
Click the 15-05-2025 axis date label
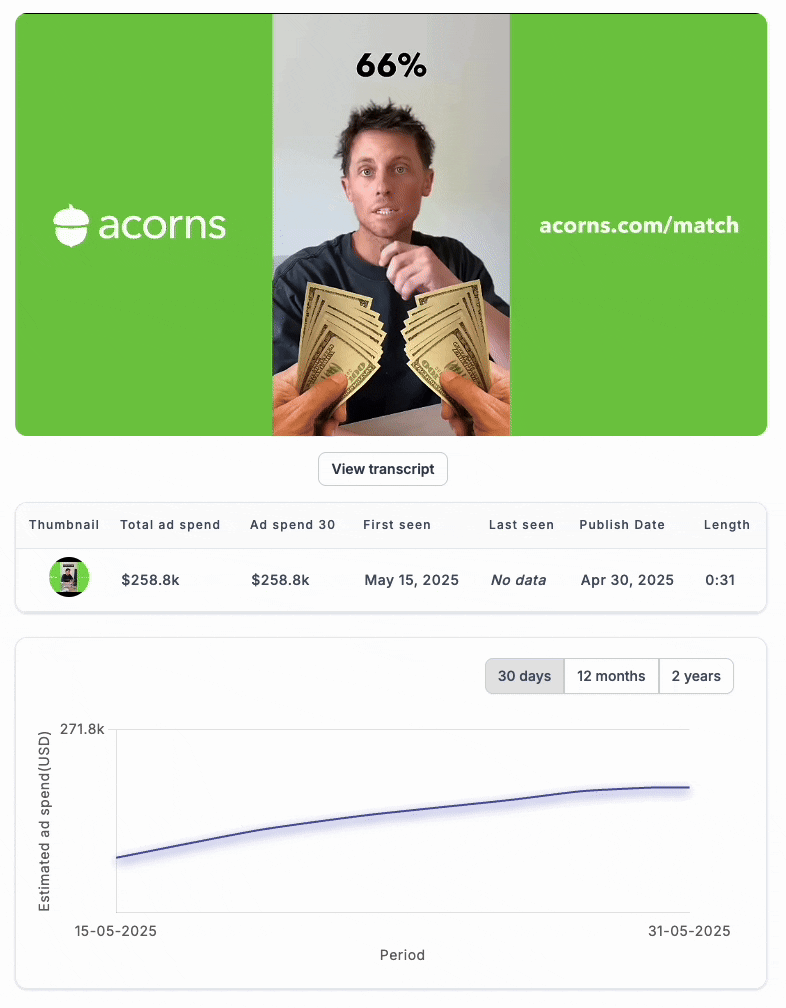coord(116,931)
